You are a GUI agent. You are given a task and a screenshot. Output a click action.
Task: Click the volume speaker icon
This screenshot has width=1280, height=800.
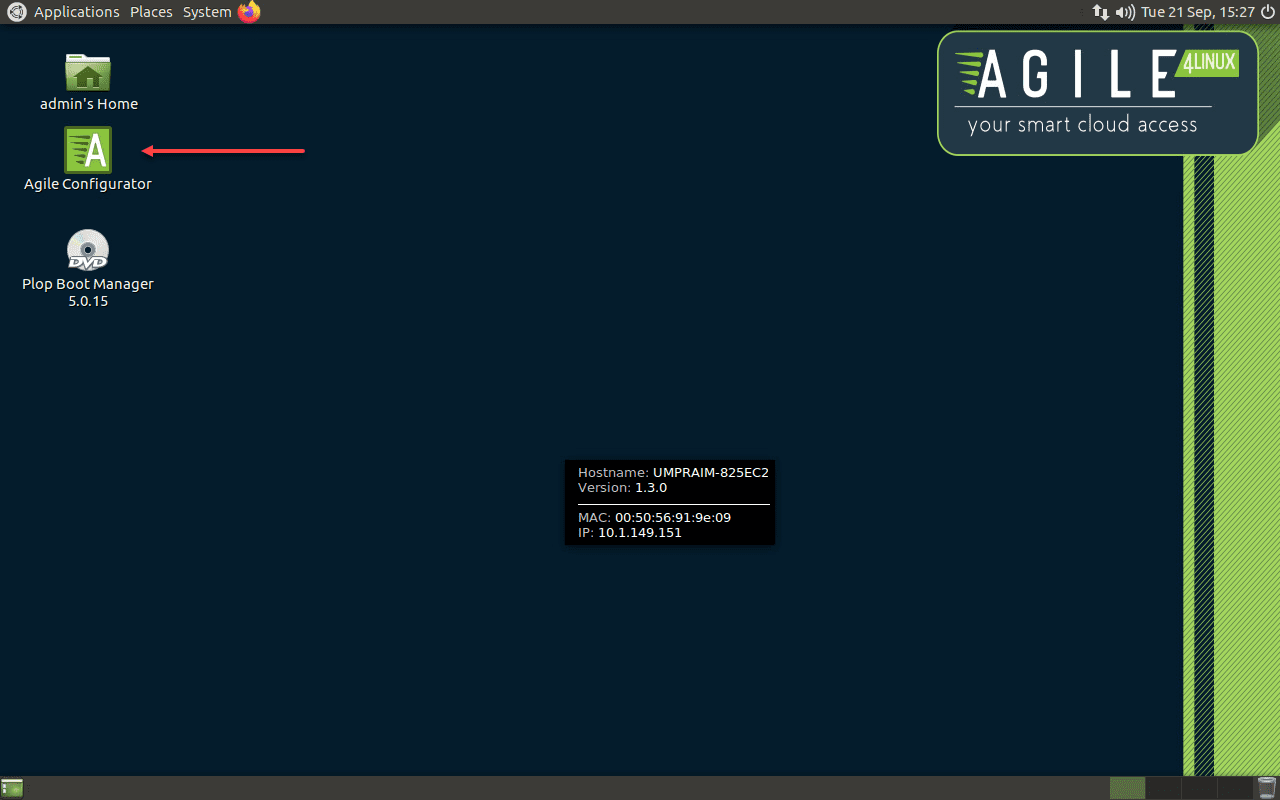point(1125,12)
